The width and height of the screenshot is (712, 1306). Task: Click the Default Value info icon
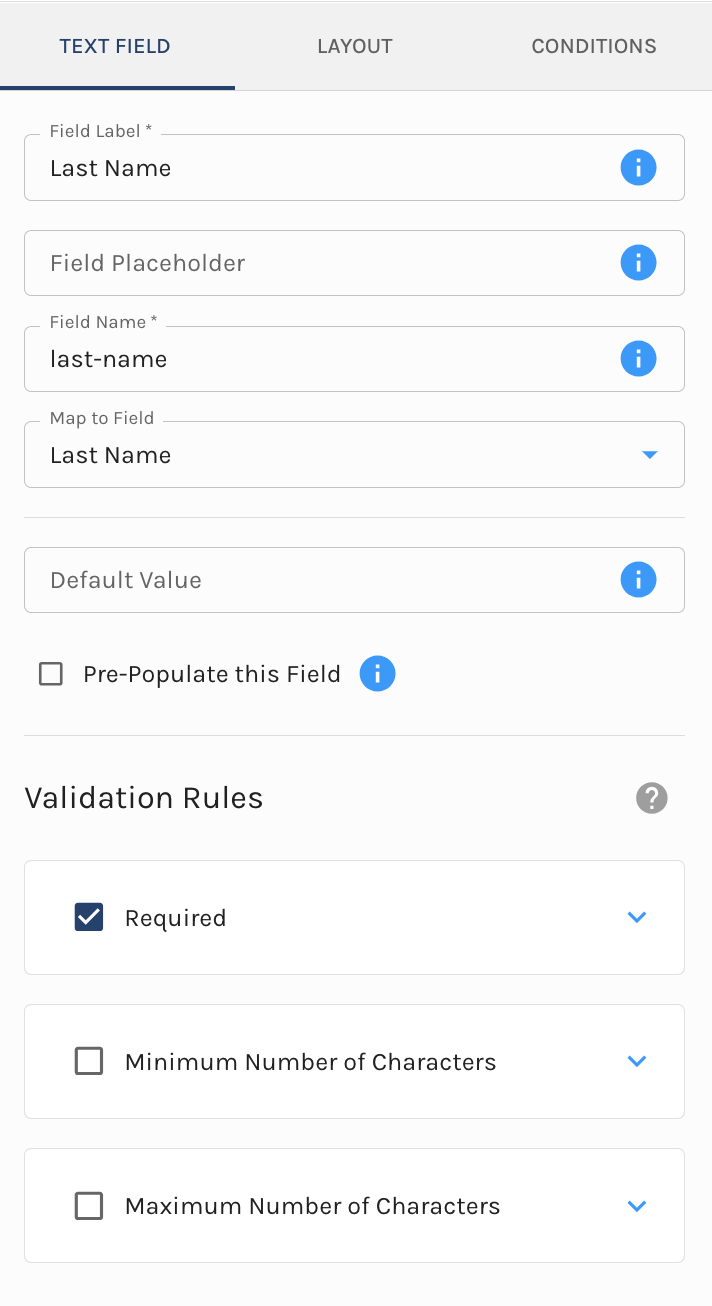638,580
